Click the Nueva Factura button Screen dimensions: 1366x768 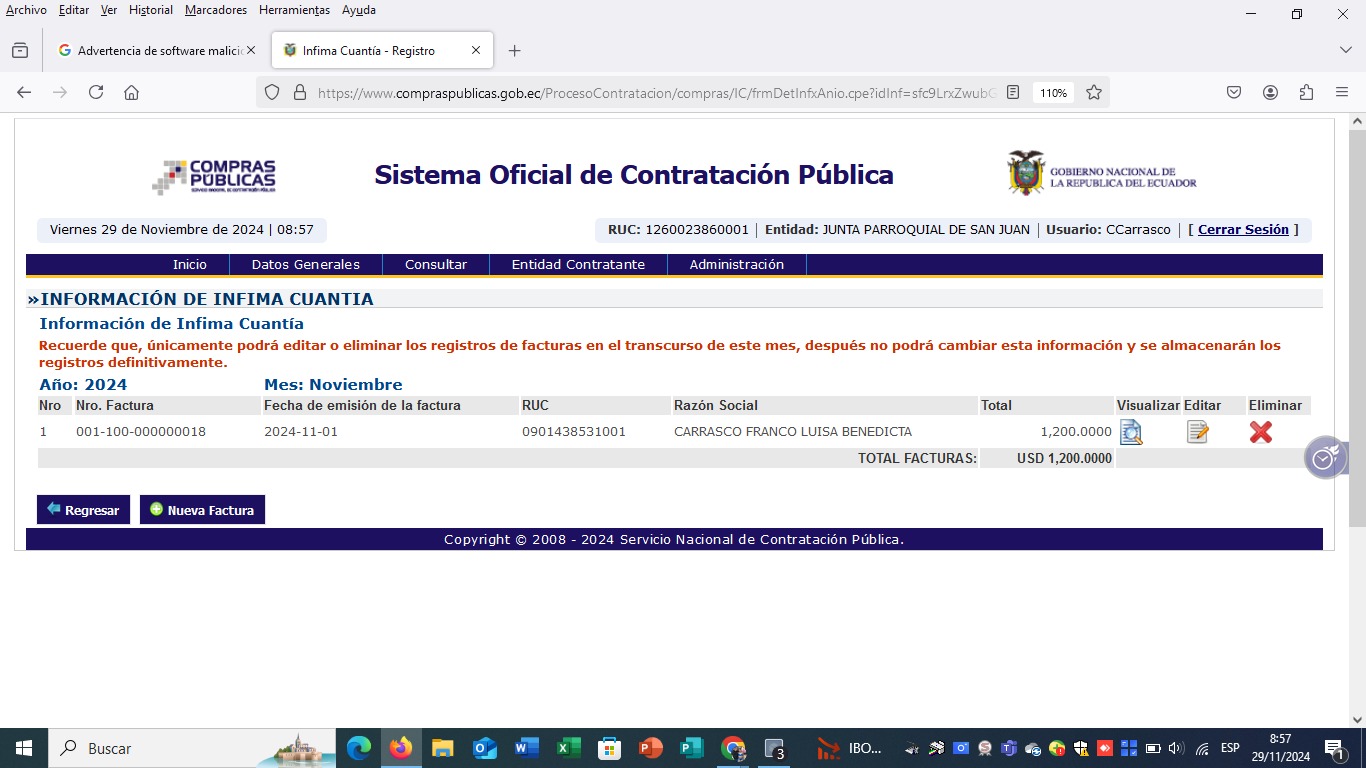[202, 510]
